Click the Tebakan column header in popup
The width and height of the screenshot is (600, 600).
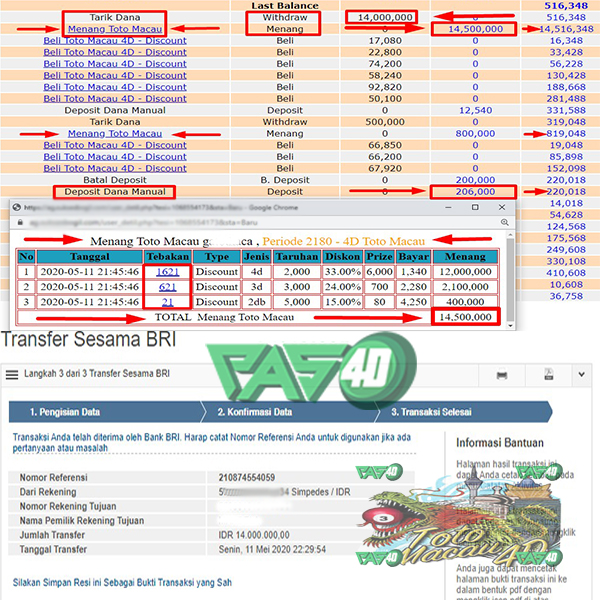point(168,256)
